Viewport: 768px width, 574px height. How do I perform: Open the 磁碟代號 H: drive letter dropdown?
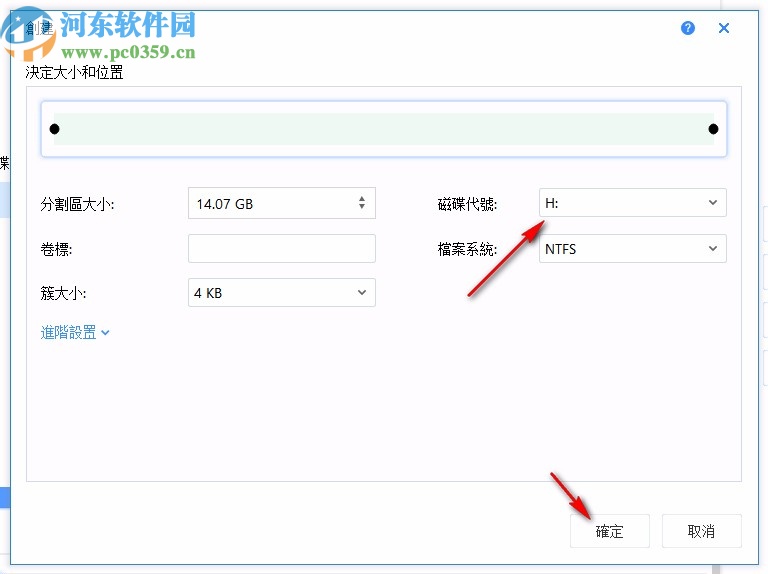(x=632, y=203)
